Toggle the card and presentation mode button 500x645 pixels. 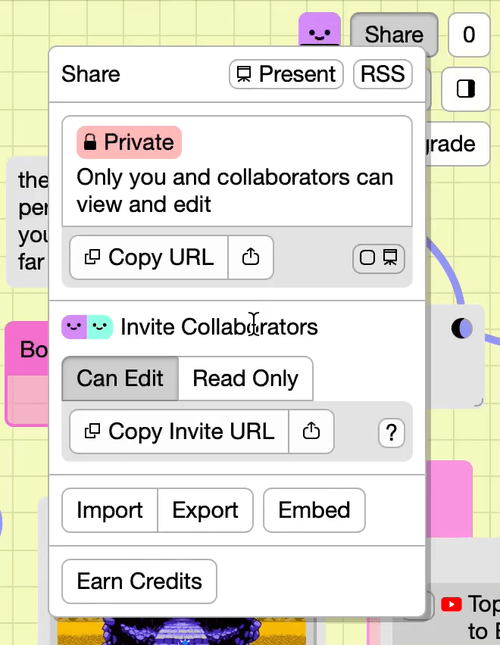[x=379, y=258]
